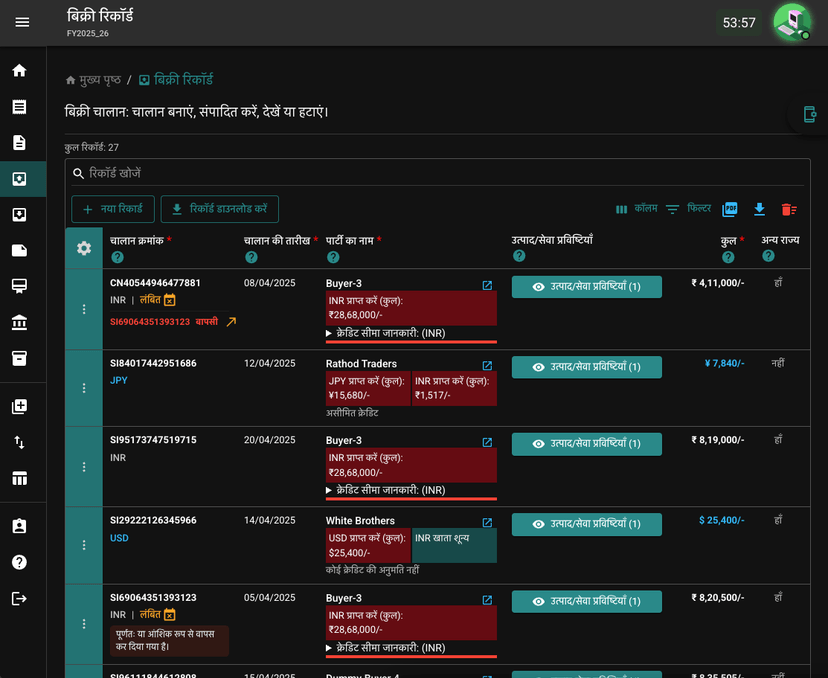The height and width of the screenshot is (678, 828).
Task: Go to Home via sidebar house icon
Action: [x=20, y=71]
